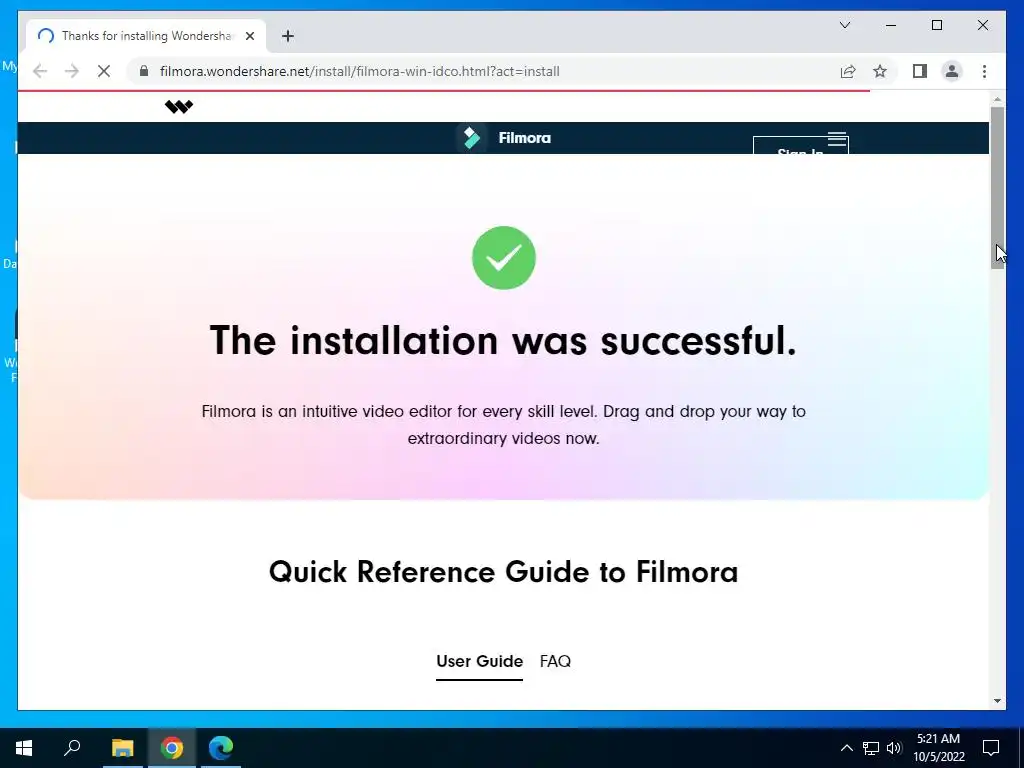The image size is (1024, 768).
Task: Open File Explorer from the taskbar
Action: 122,748
